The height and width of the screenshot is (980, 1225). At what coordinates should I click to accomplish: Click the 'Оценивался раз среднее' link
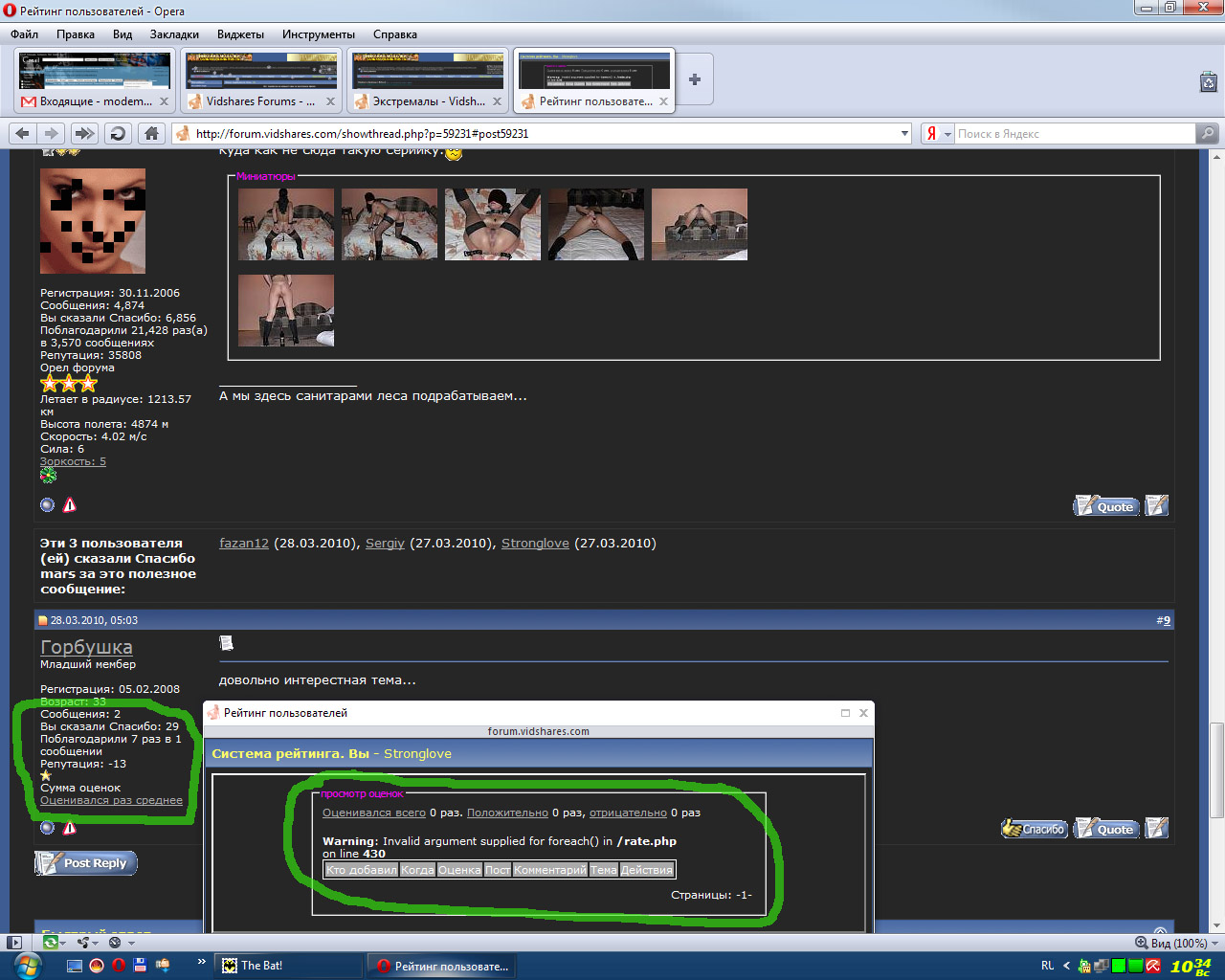pos(111,800)
